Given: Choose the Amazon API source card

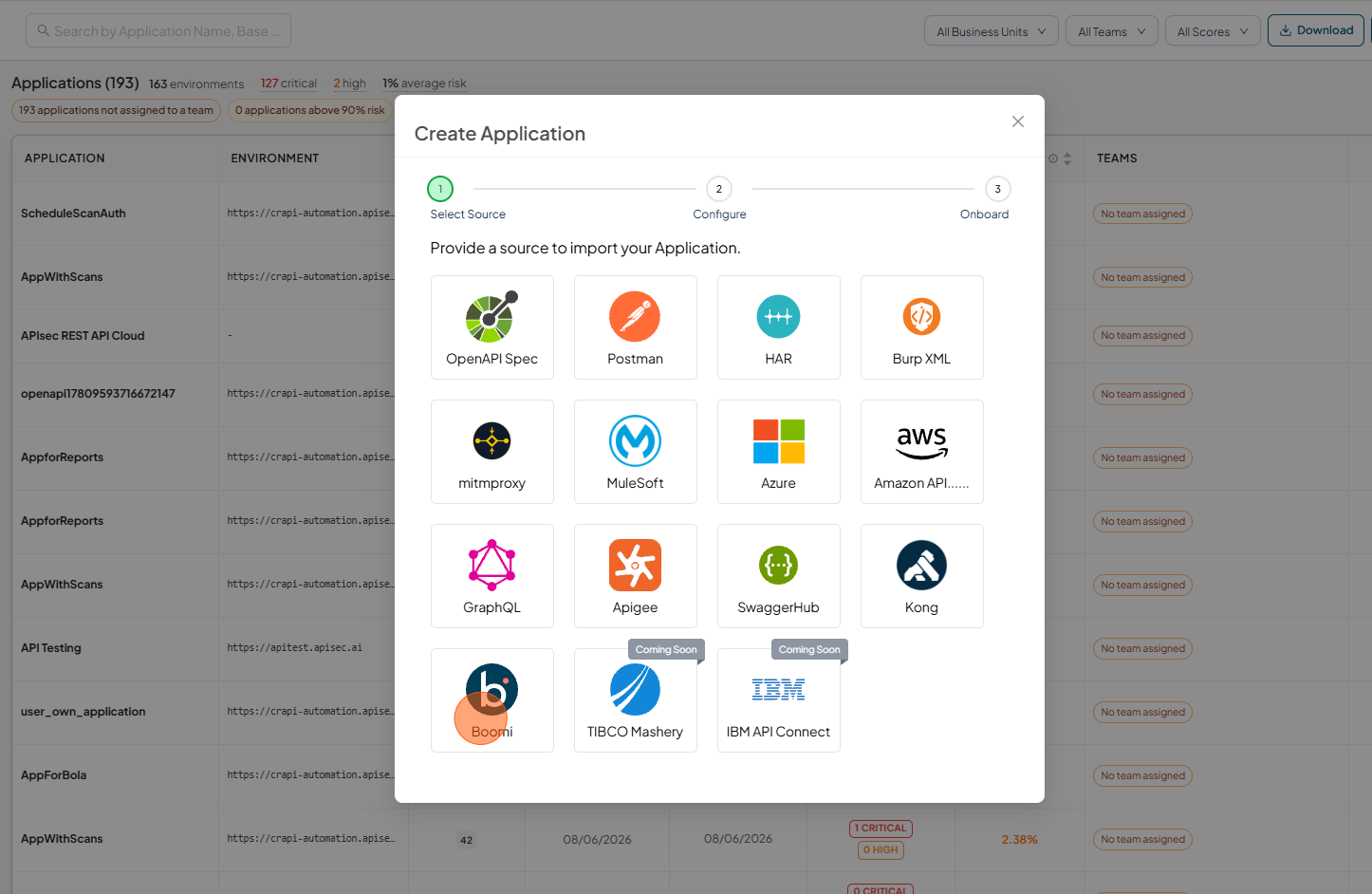Looking at the screenshot, I should coord(922,452).
